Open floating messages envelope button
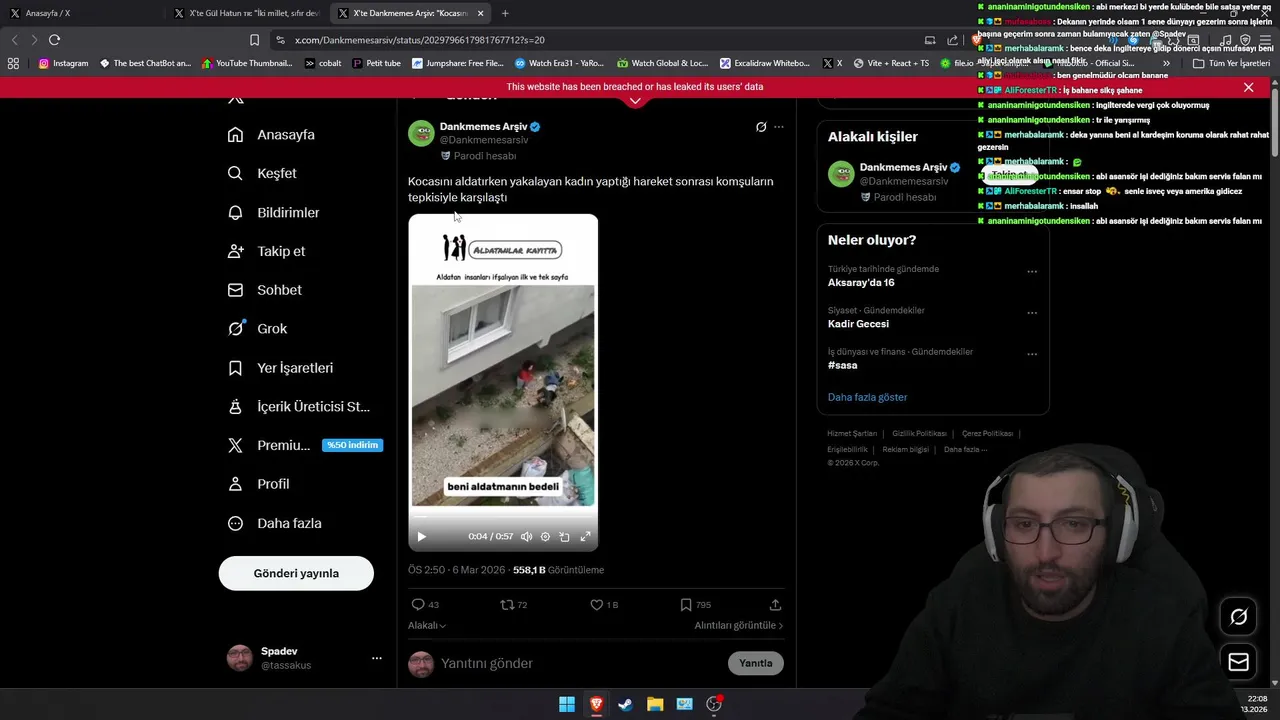This screenshot has width=1280, height=720. pos(1238,662)
